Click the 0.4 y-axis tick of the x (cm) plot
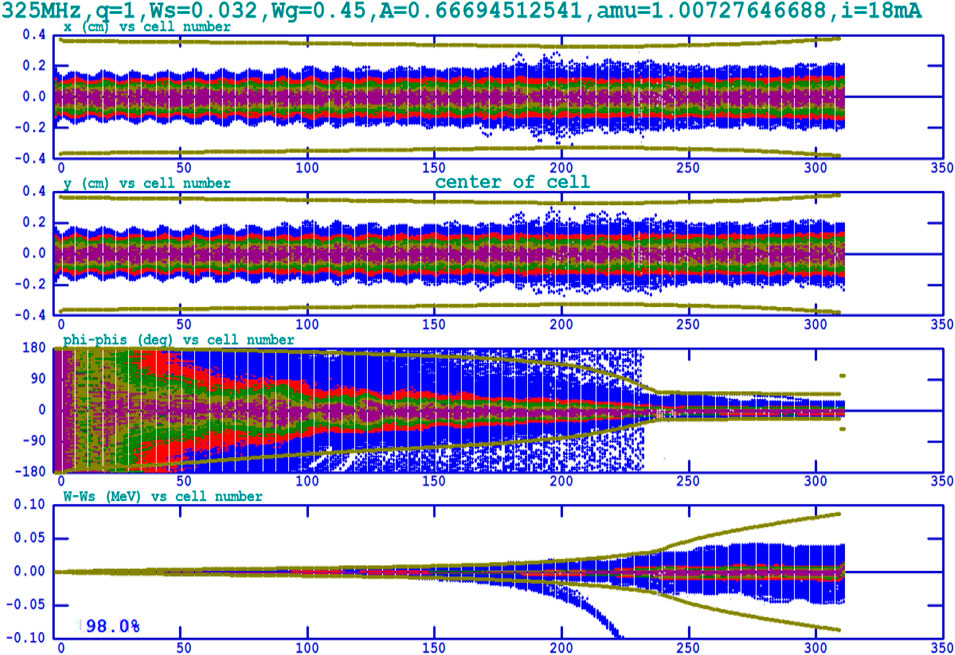This screenshot has width=955, height=655. pyautogui.click(x=34, y=35)
